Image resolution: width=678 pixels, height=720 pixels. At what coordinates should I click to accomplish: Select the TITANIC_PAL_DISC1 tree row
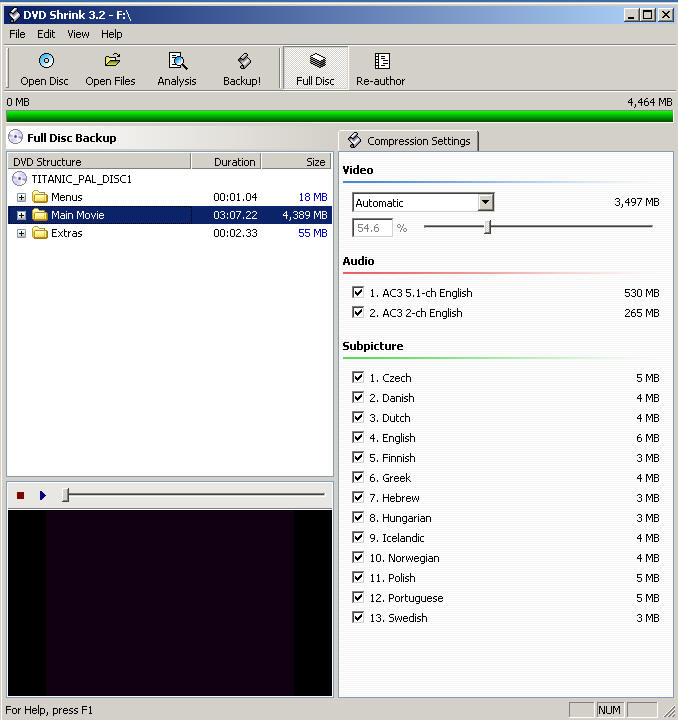[x=82, y=179]
